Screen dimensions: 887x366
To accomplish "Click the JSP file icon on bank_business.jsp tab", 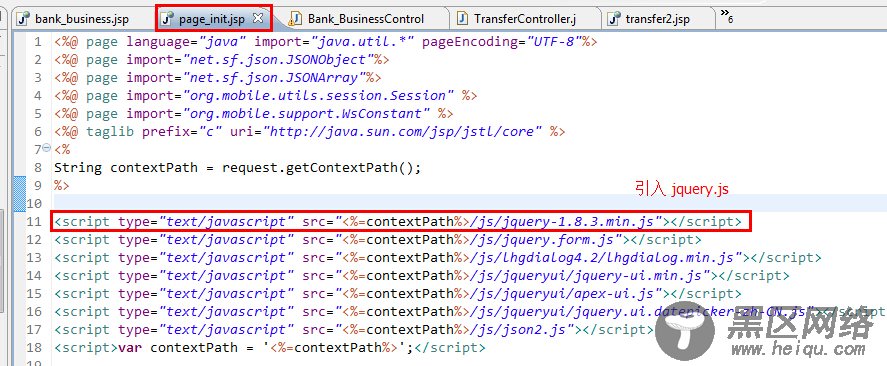I will (23, 19).
